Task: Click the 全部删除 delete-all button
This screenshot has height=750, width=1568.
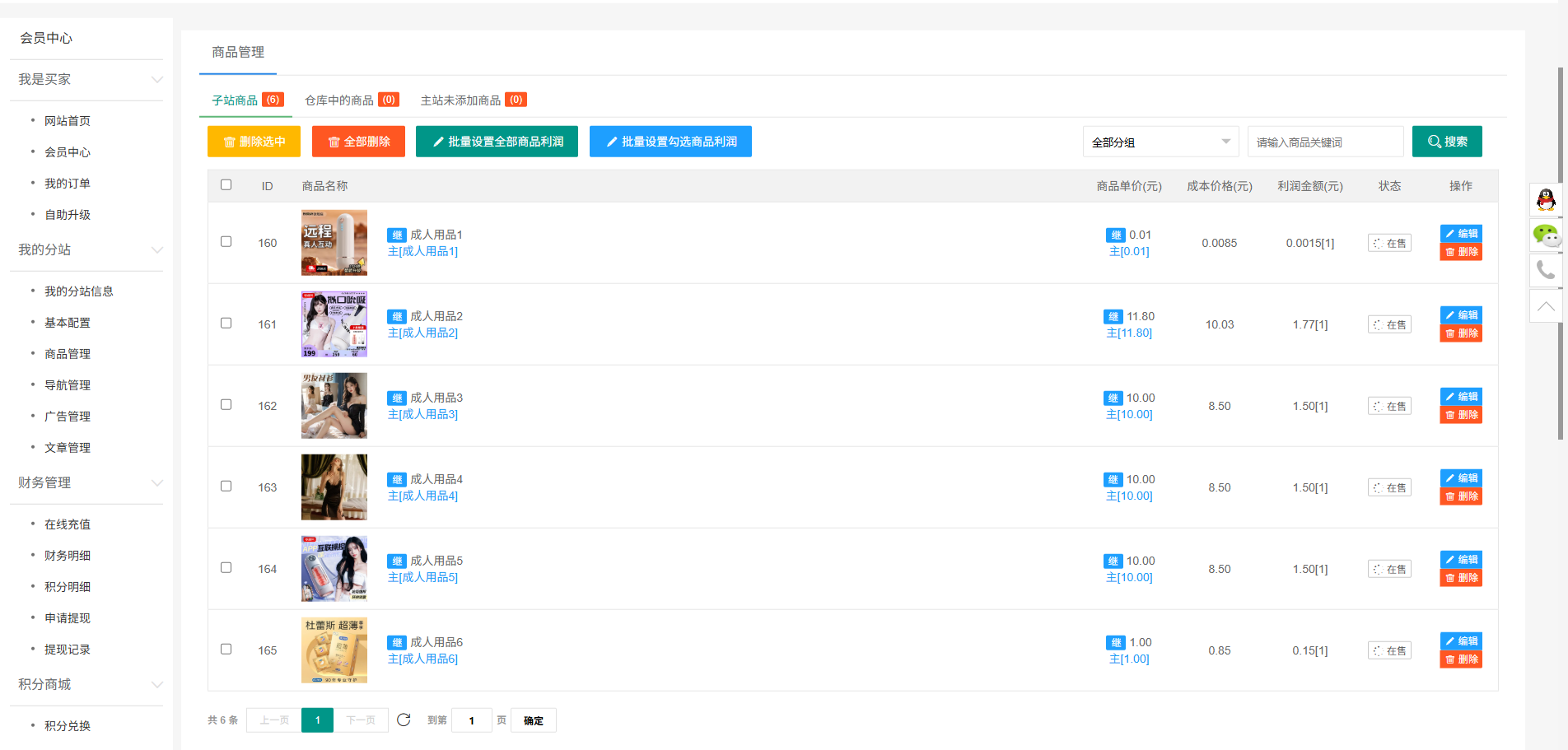Action: tap(358, 142)
